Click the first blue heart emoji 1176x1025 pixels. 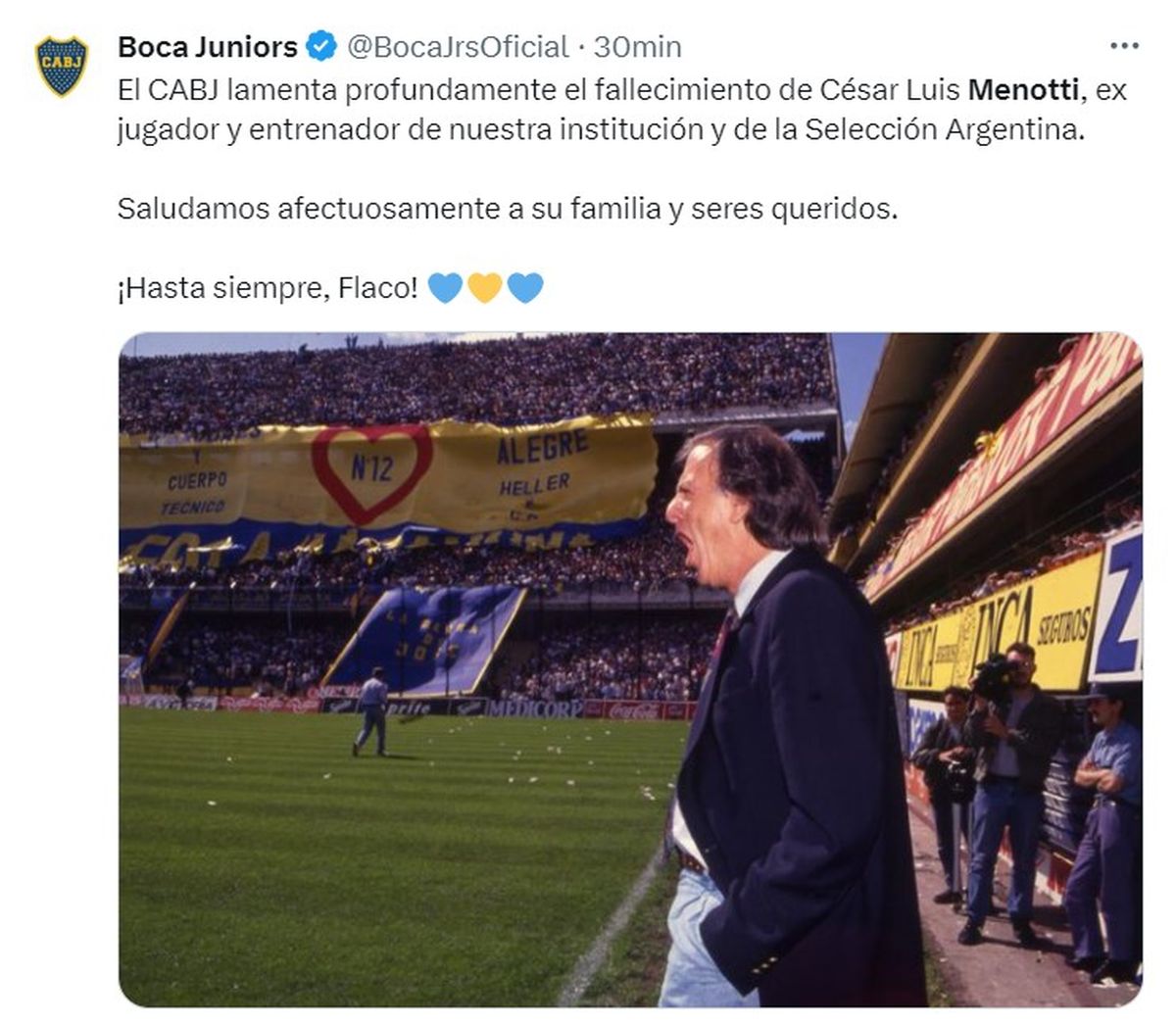pyautogui.click(x=445, y=288)
